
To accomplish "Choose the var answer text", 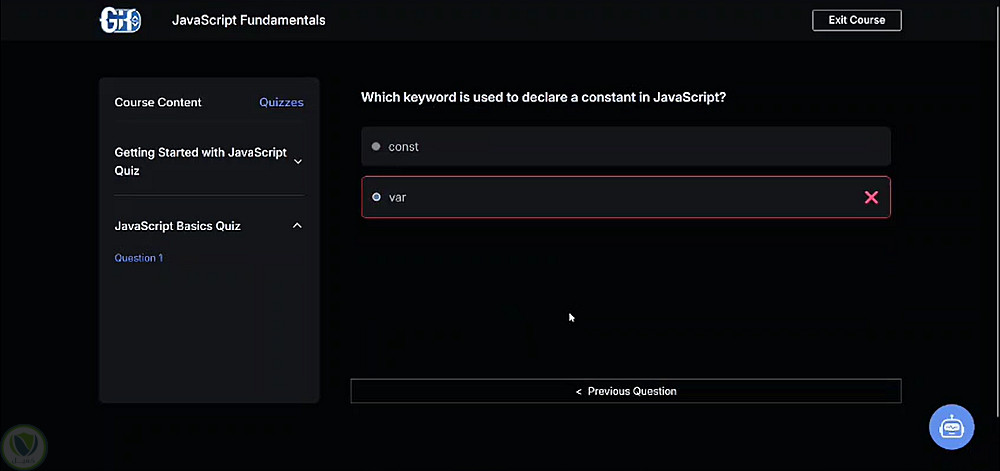I will coord(397,197).
